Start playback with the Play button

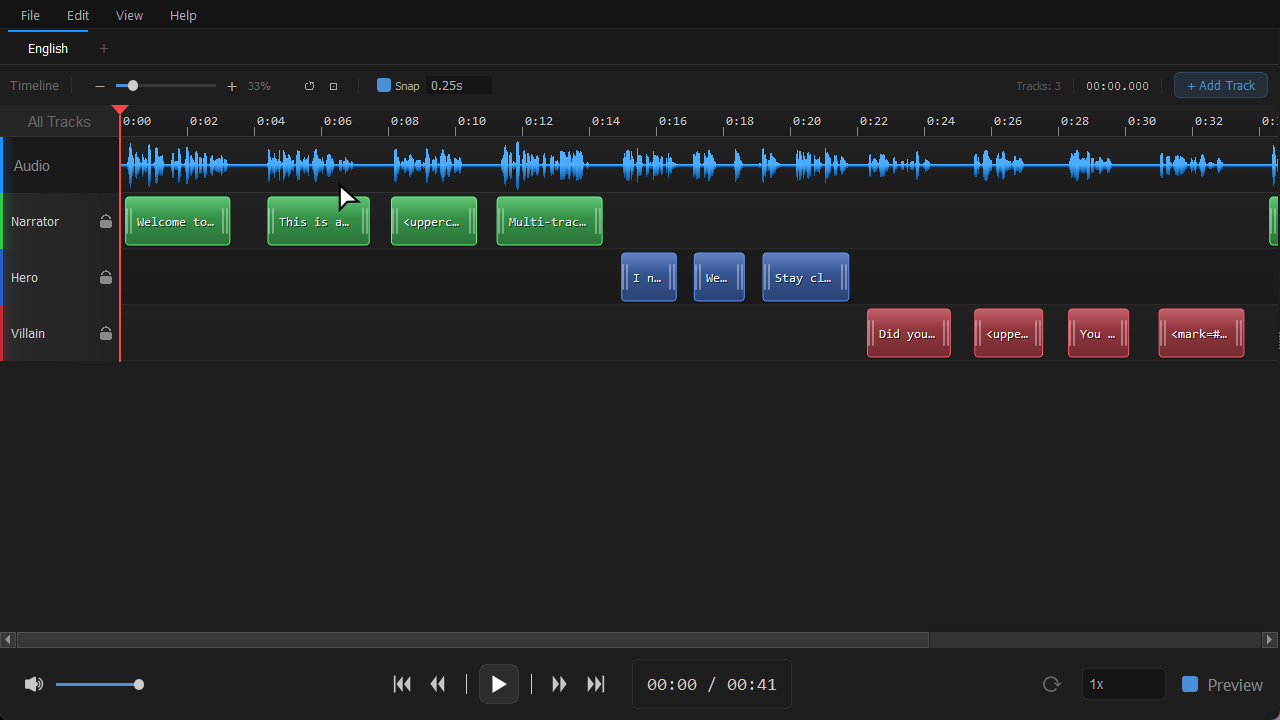[x=499, y=684]
